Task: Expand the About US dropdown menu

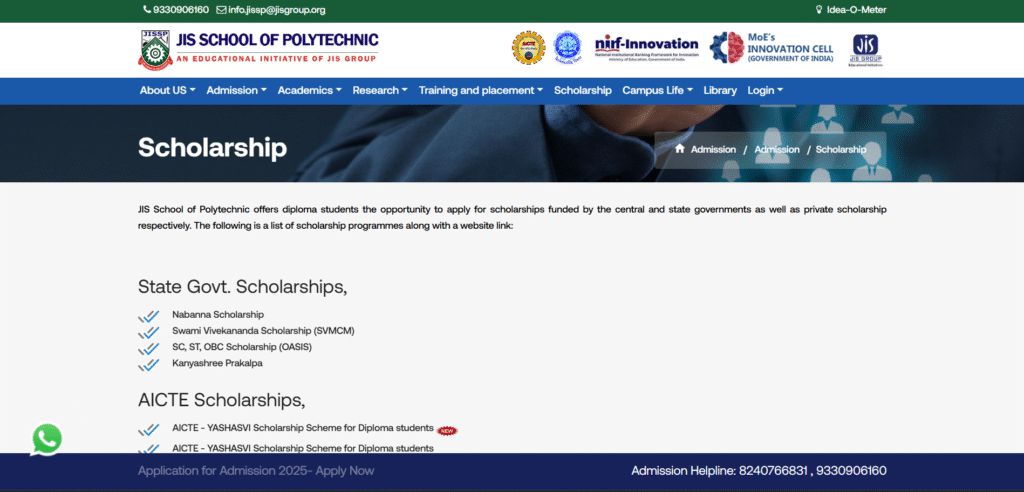Action: pos(167,90)
